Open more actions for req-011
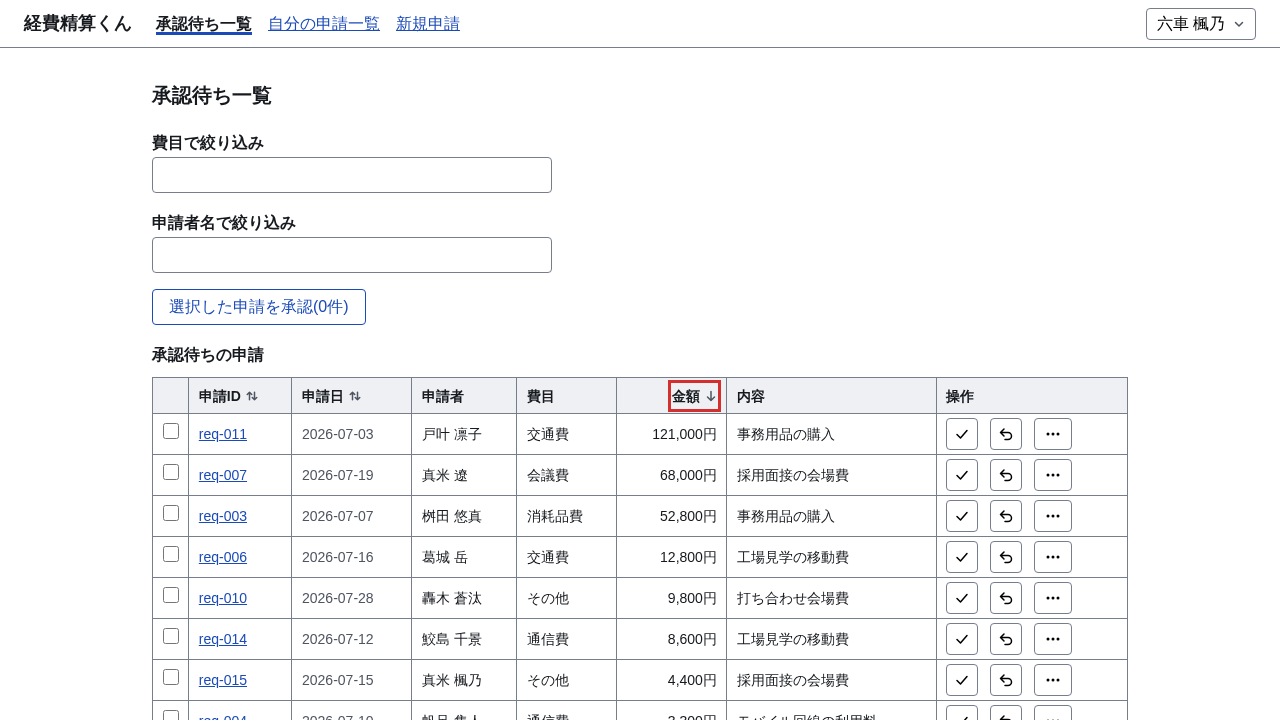 [1053, 434]
